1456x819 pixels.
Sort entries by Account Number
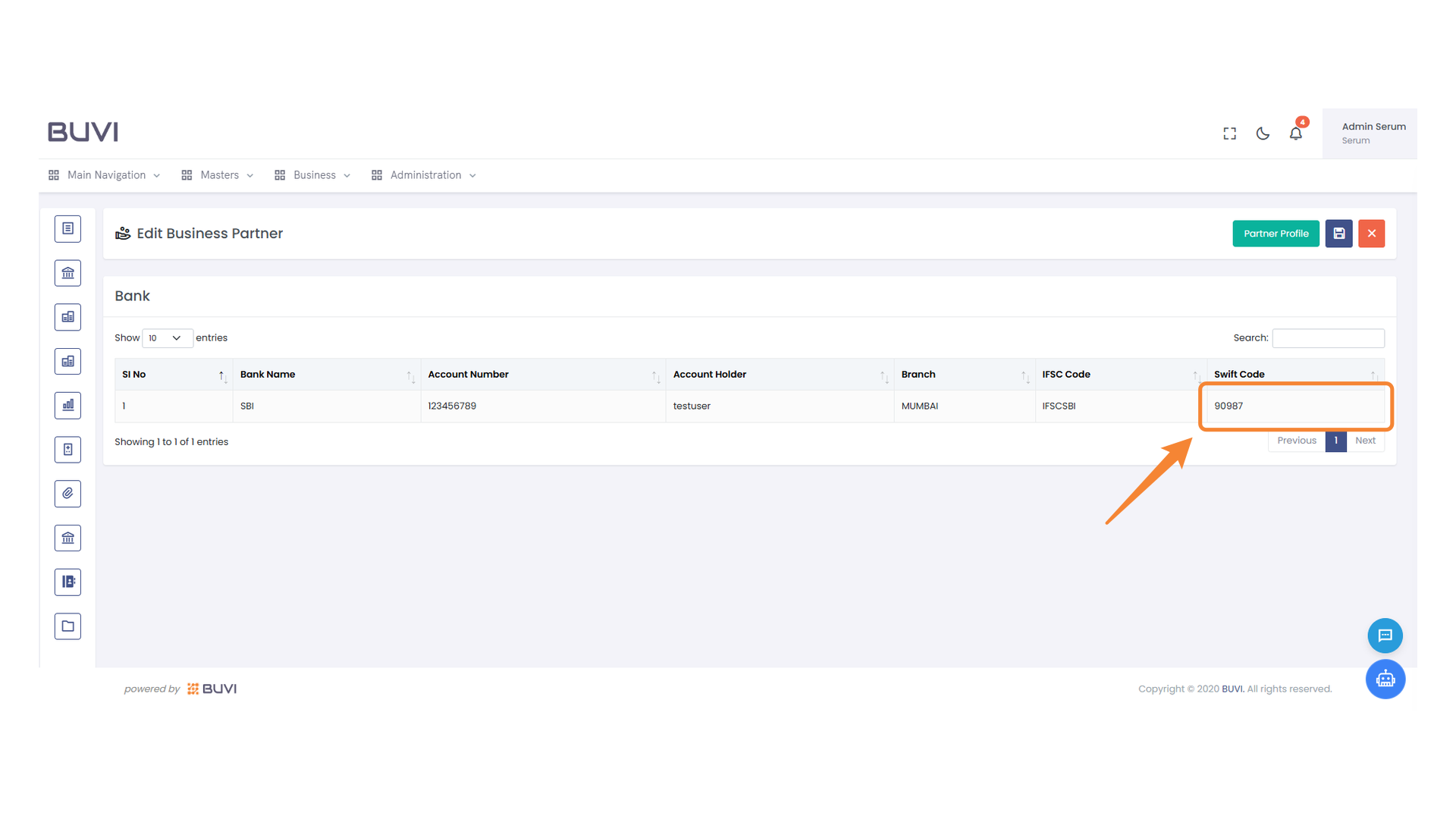coord(468,374)
